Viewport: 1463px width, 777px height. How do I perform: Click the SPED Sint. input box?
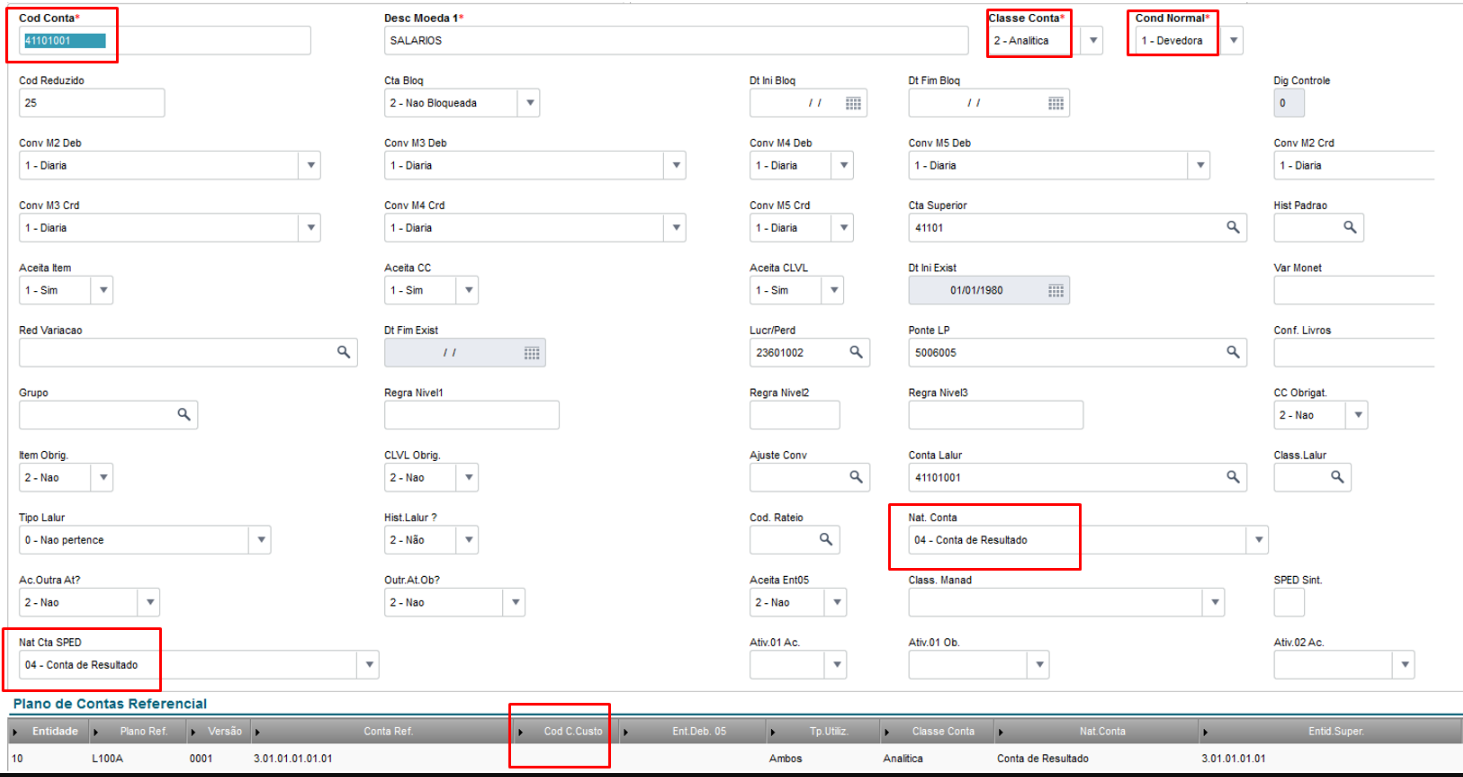tap(1289, 602)
